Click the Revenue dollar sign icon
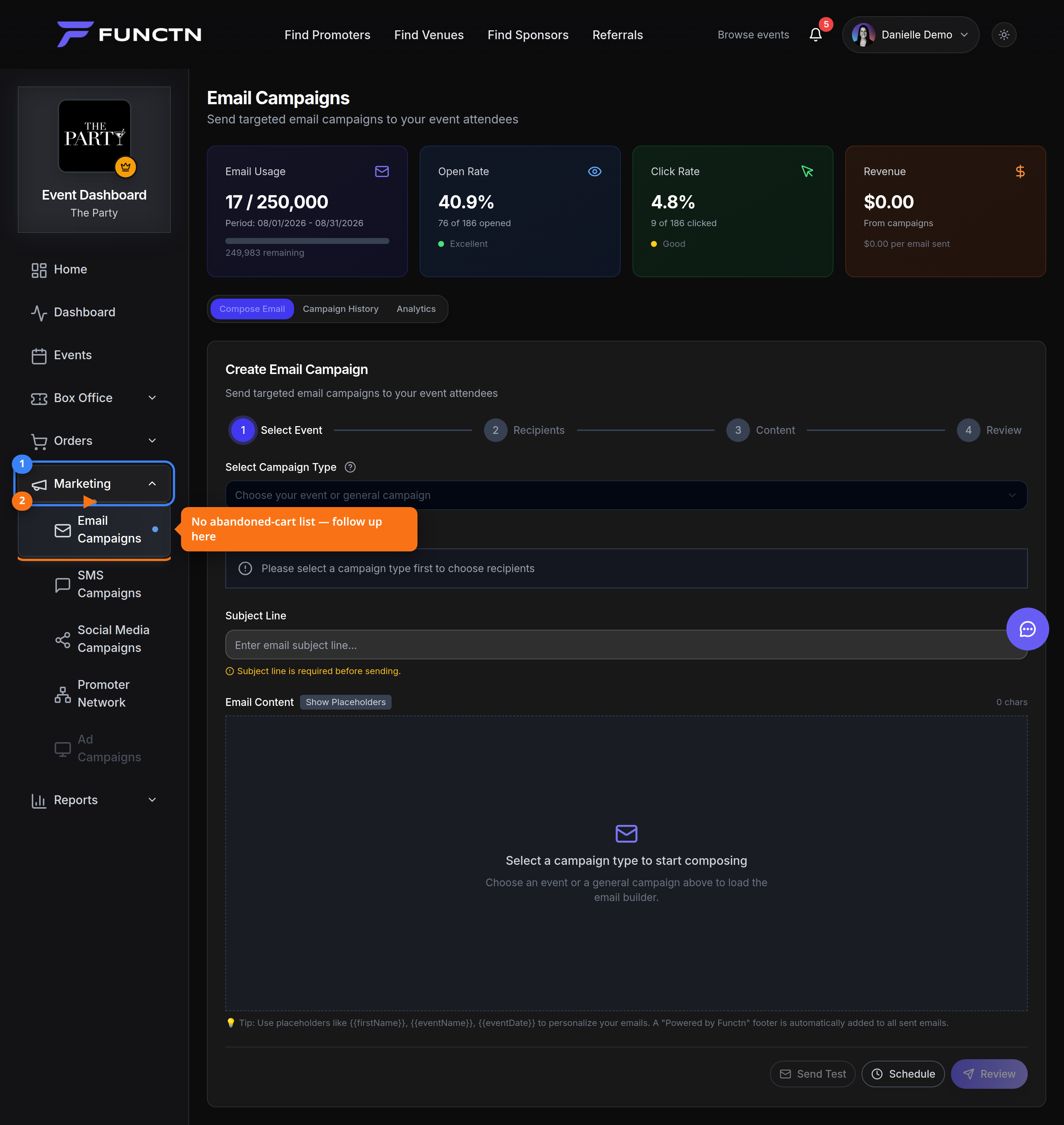 click(x=1020, y=171)
